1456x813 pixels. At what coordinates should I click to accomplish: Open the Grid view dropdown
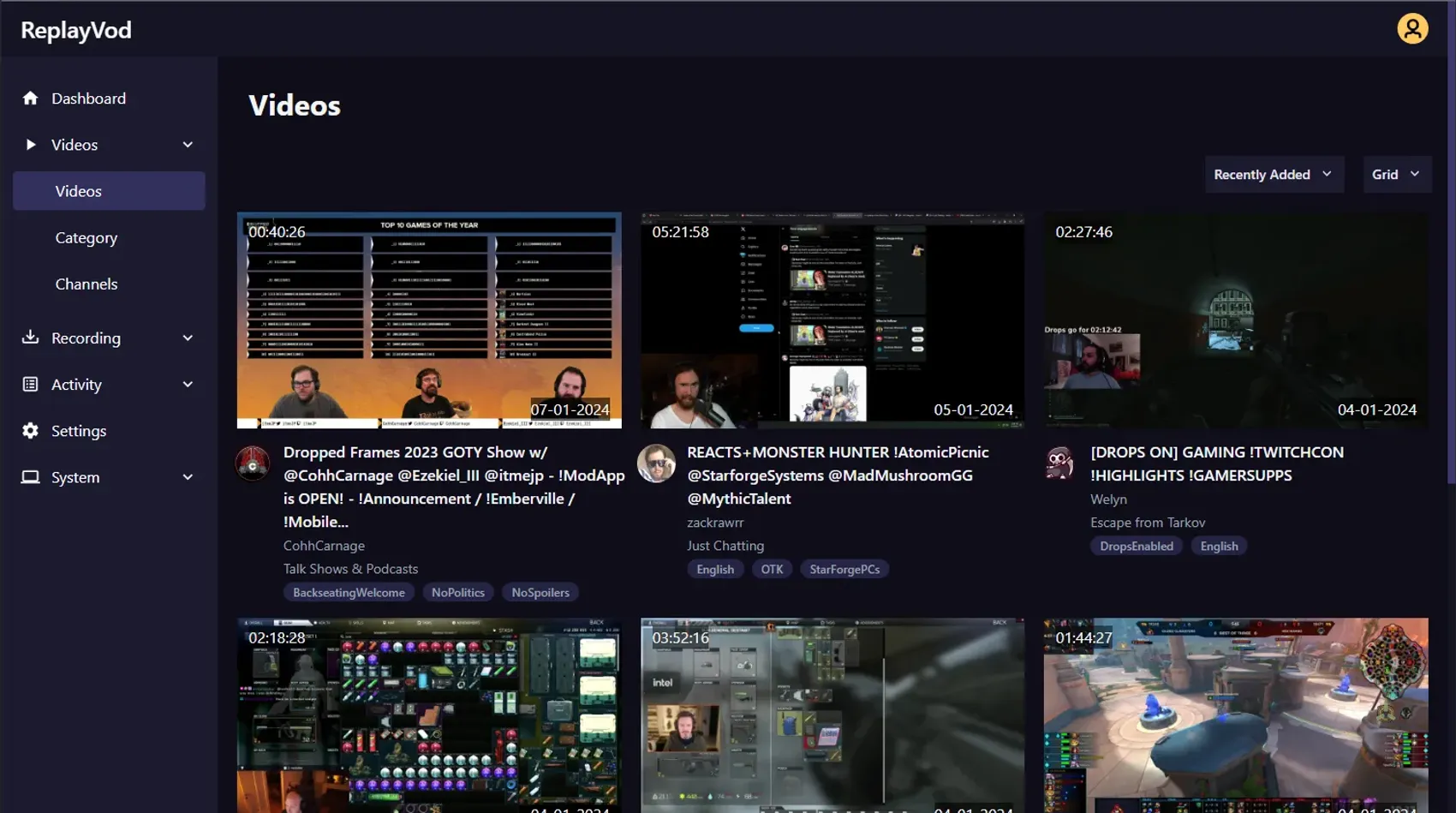1396,175
